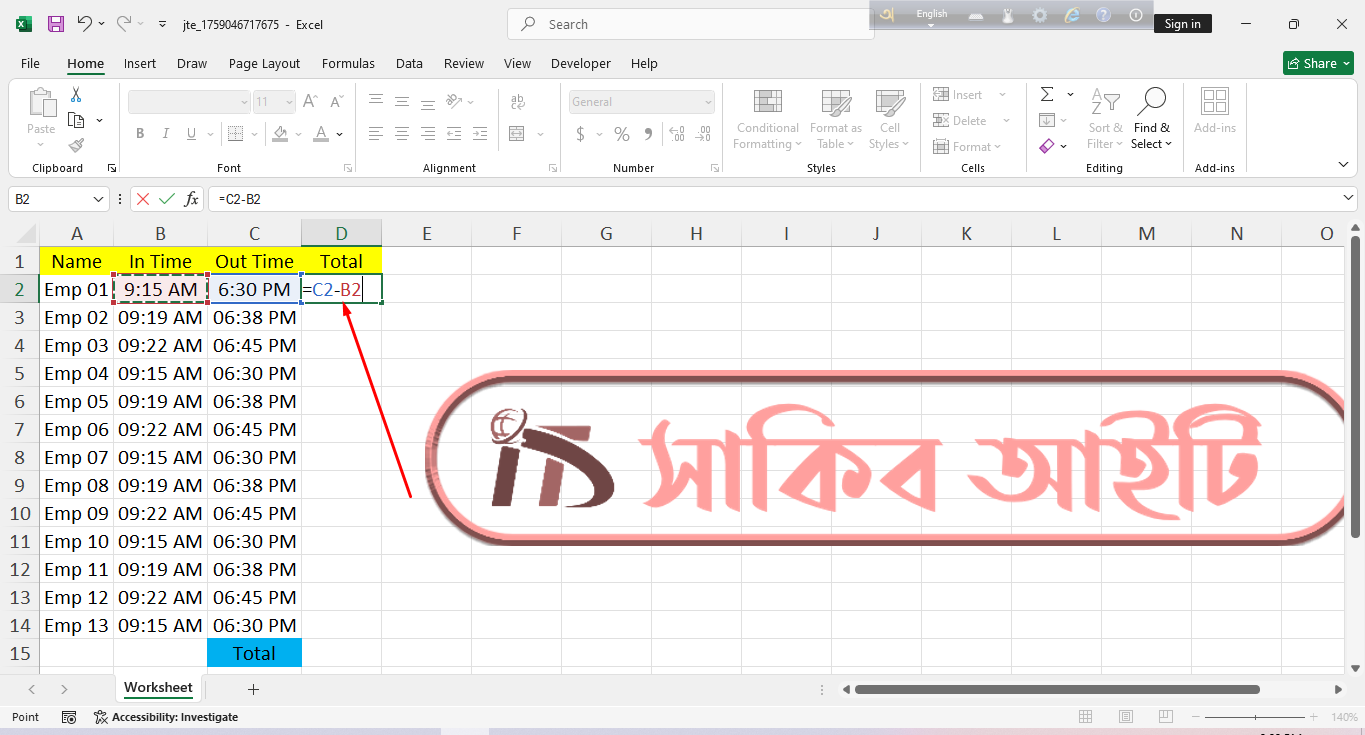Confirm formula with Enter checkmark icon
This screenshot has height=735, width=1365.
pyautogui.click(x=167, y=199)
